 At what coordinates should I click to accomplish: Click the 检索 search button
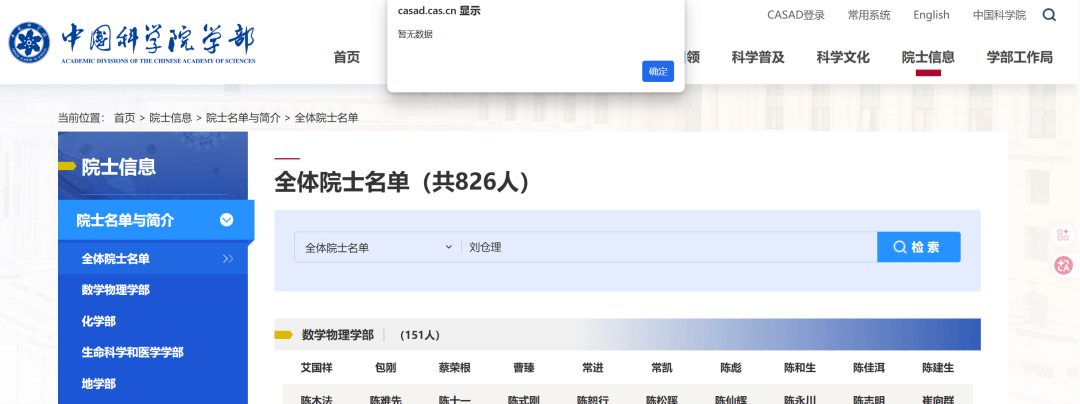[918, 247]
